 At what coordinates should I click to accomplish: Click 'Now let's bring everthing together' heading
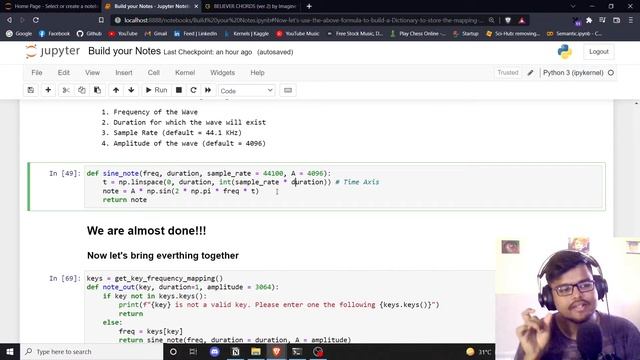[x=163, y=256]
